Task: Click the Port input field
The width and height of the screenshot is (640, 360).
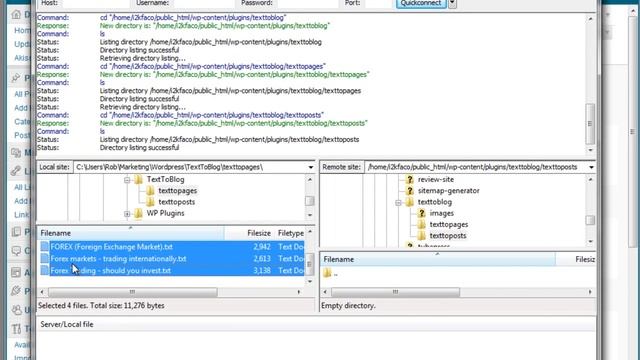Action: [x=378, y=3]
